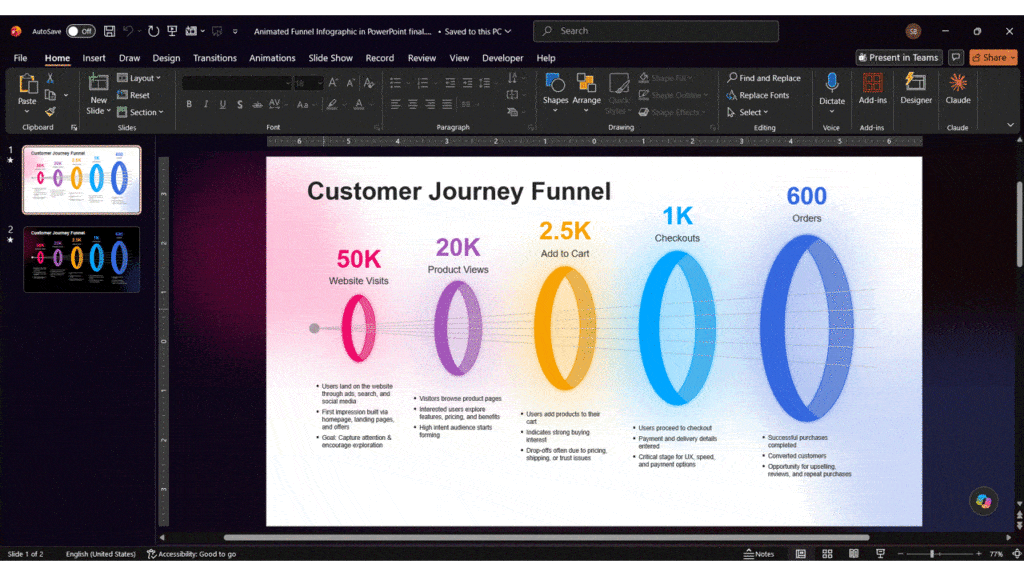This screenshot has width=1024, height=576.
Task: Click the Copilot icon on slide corner
Action: 984,501
